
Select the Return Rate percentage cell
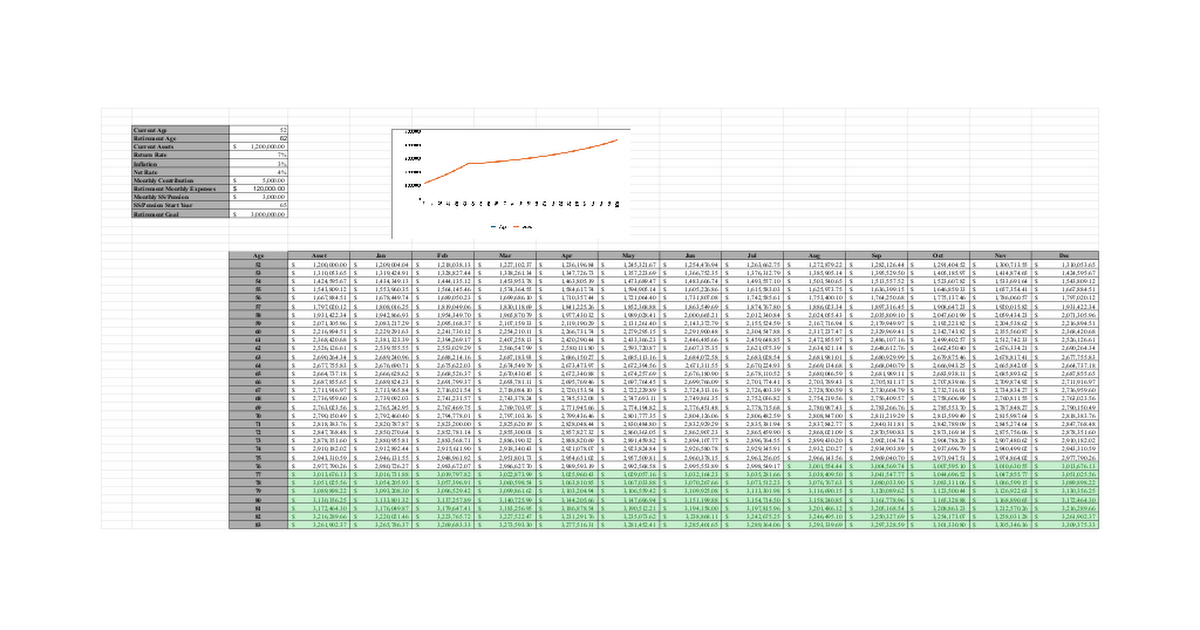260,155
